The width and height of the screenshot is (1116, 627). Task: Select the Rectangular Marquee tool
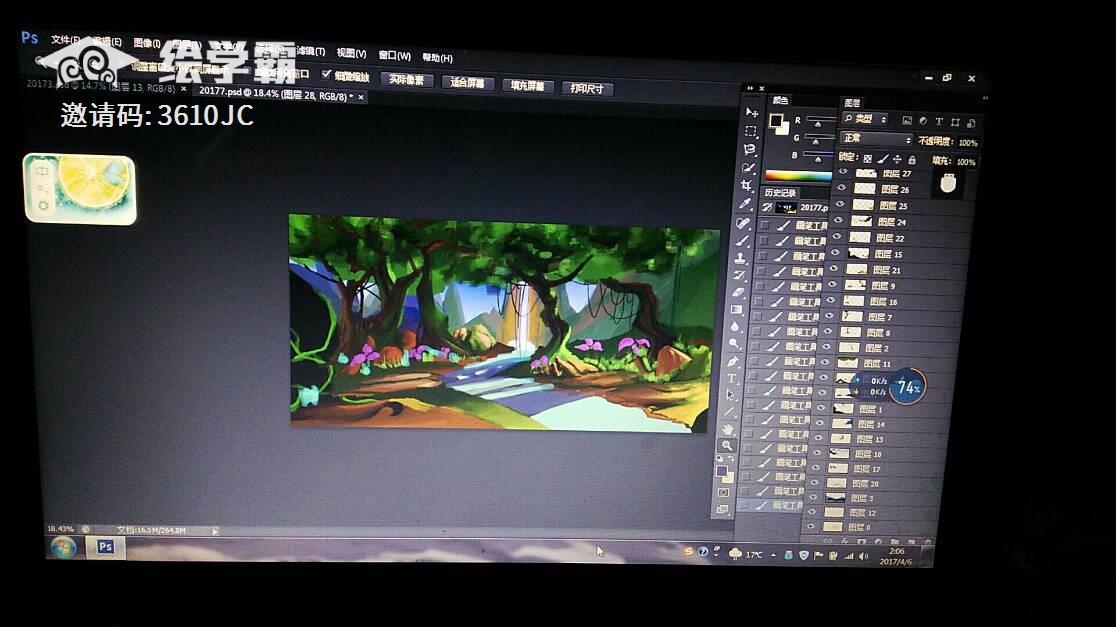click(750, 131)
